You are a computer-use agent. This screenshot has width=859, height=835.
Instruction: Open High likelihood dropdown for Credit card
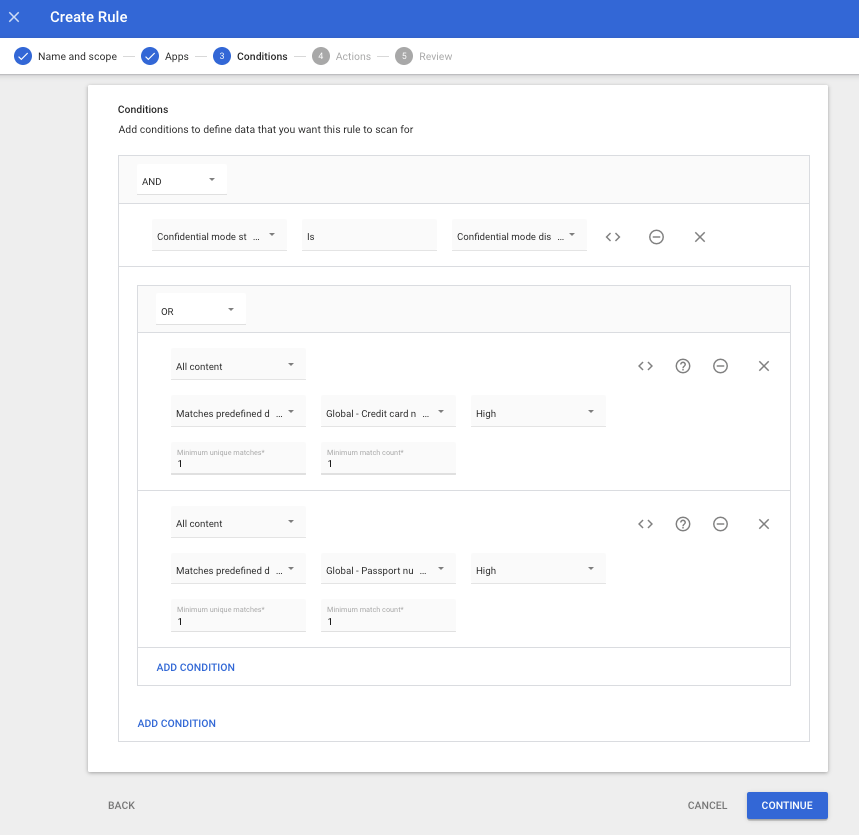pyautogui.click(x=538, y=411)
